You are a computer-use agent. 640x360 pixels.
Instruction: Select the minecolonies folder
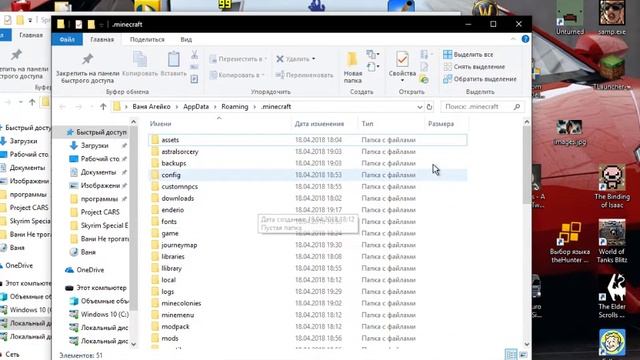pyautogui.click(x=308, y=303)
